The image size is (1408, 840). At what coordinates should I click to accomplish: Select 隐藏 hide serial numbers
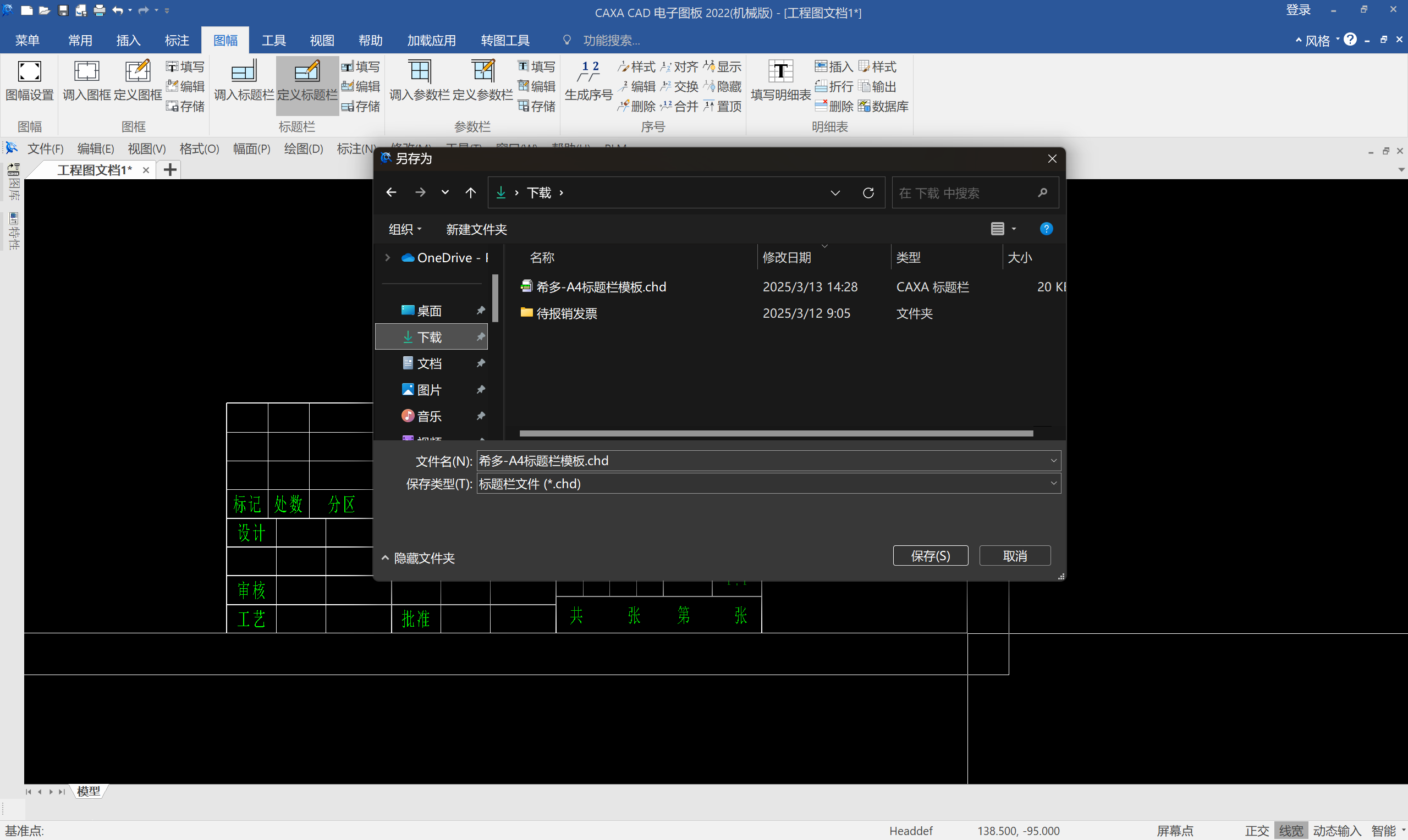point(722,87)
